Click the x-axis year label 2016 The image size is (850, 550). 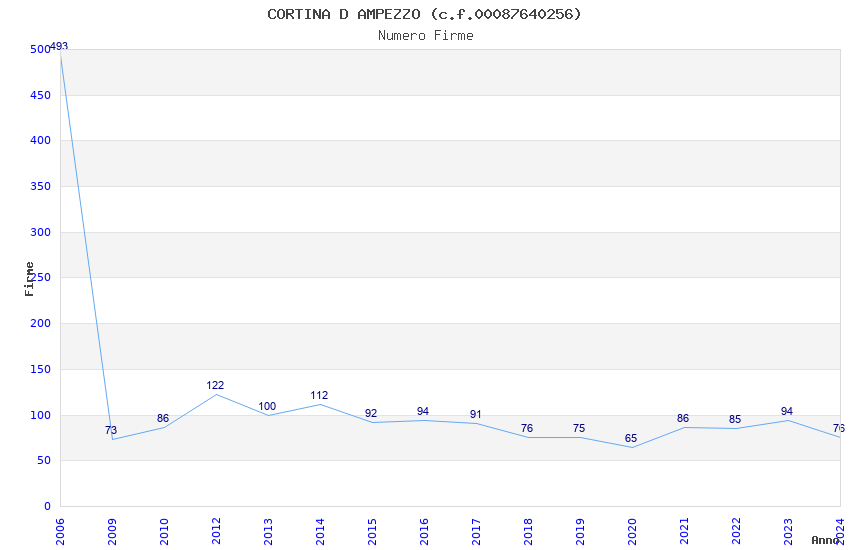click(x=424, y=532)
